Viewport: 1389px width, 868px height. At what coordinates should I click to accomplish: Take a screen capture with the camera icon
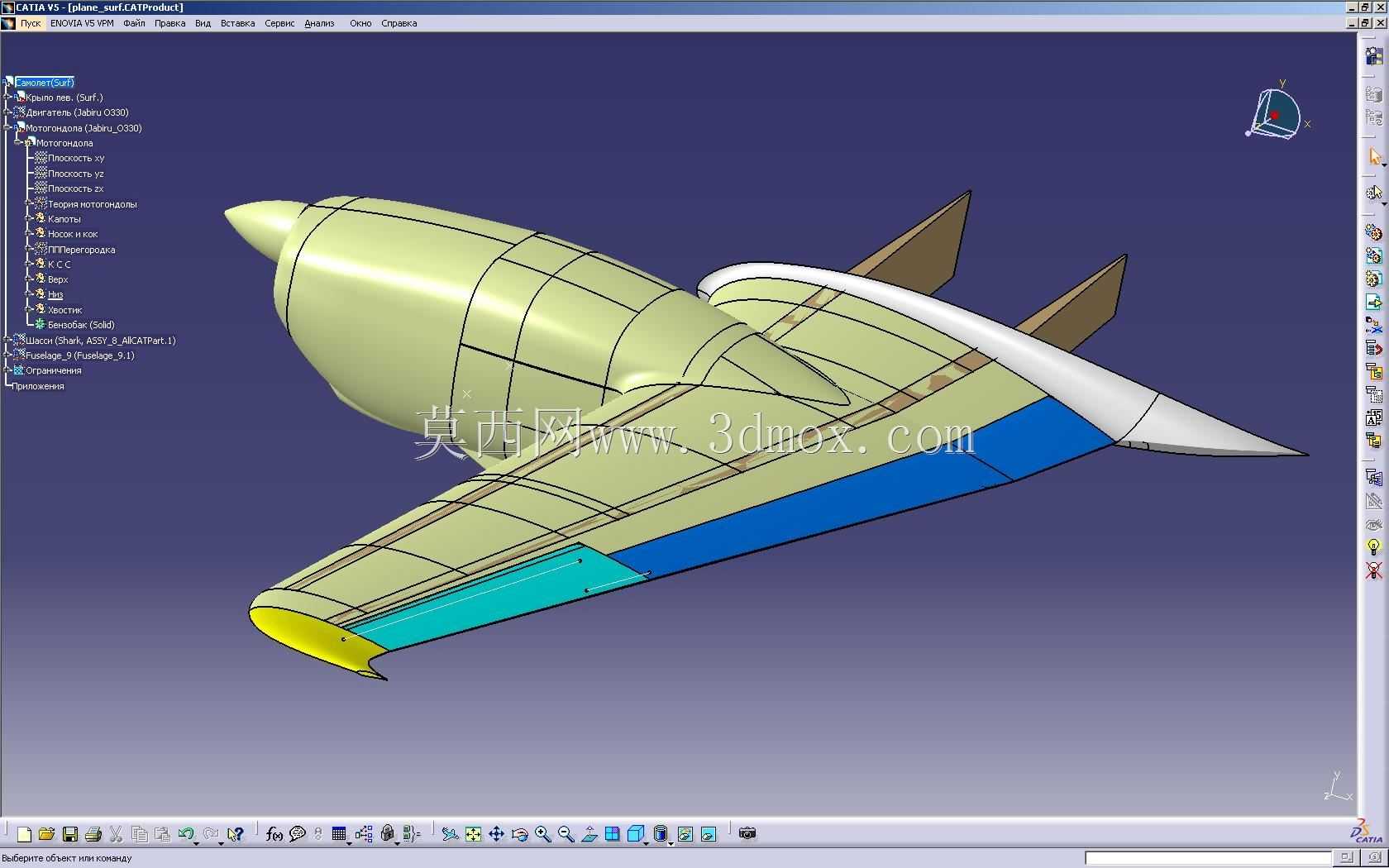point(747,833)
